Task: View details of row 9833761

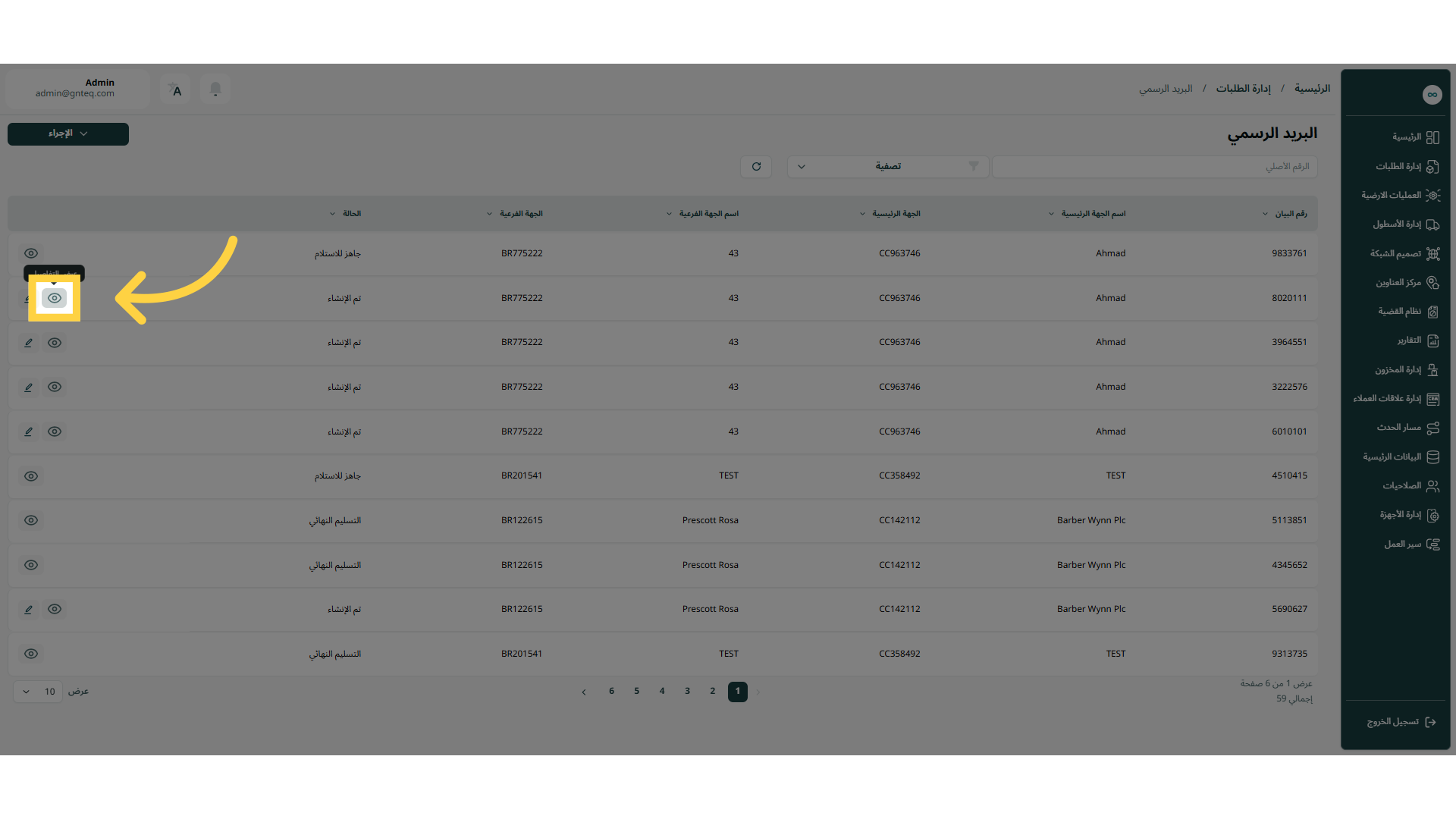Action: (31, 253)
